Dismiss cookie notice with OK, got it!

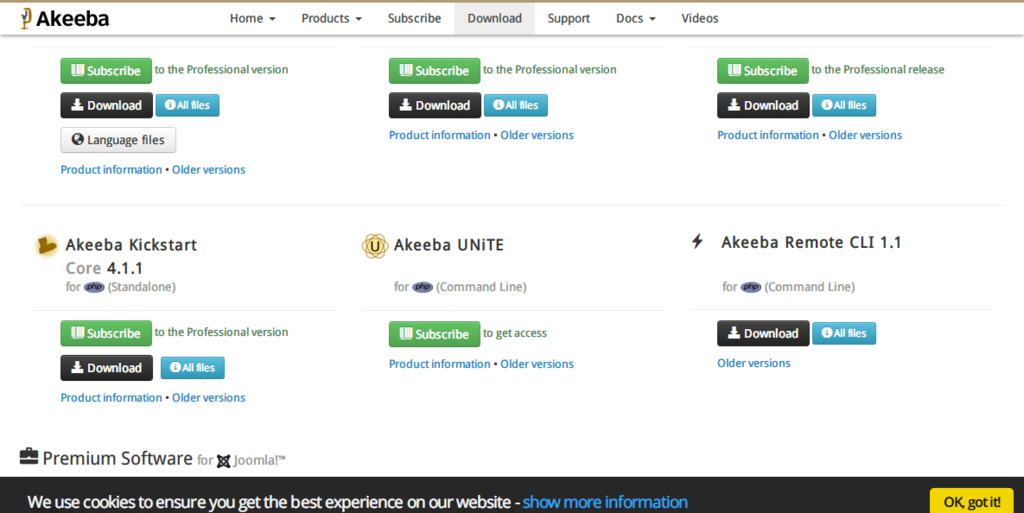[x=970, y=501]
